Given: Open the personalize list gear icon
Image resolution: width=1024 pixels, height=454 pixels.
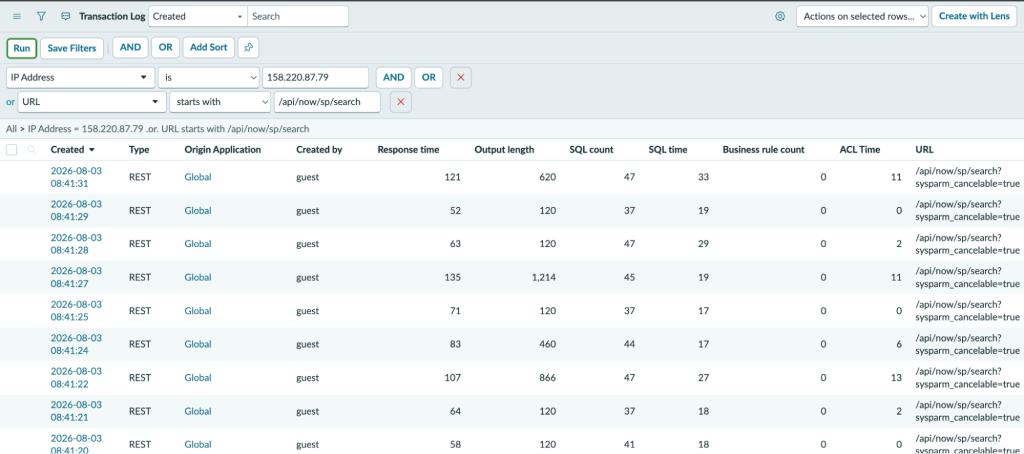Looking at the screenshot, I should pos(780,16).
